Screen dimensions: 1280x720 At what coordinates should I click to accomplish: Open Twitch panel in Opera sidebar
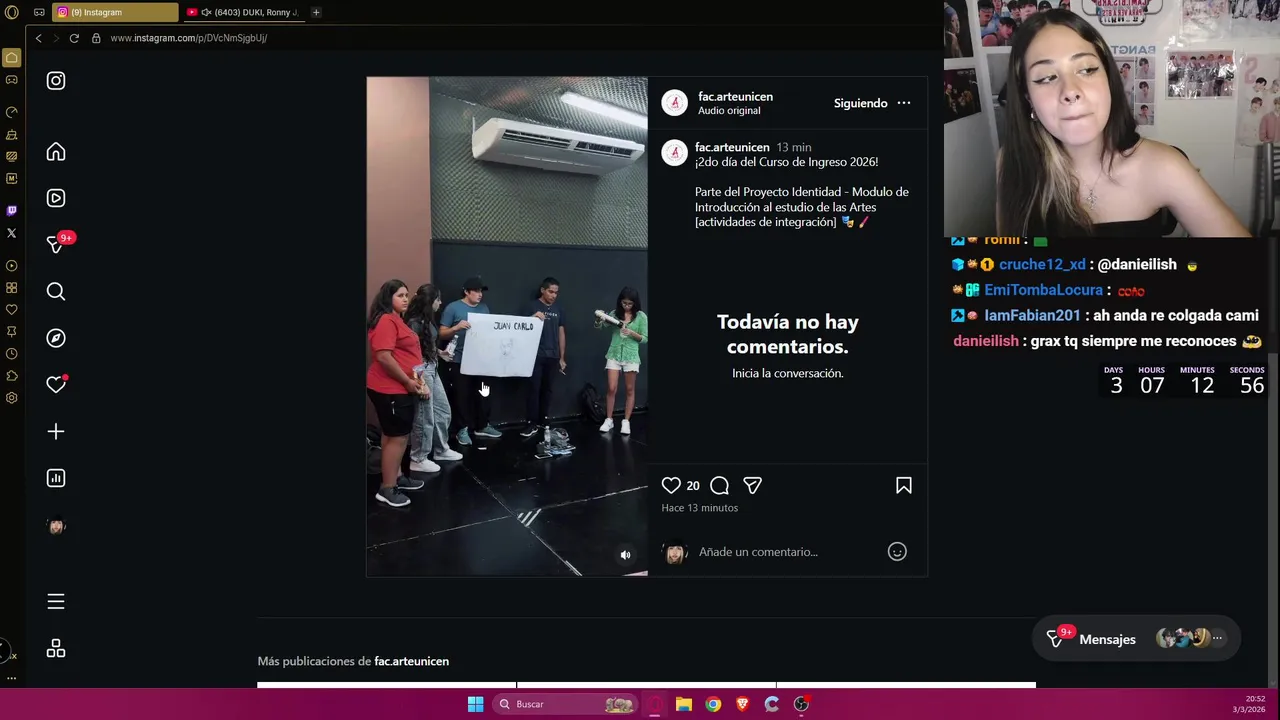[x=11, y=210]
